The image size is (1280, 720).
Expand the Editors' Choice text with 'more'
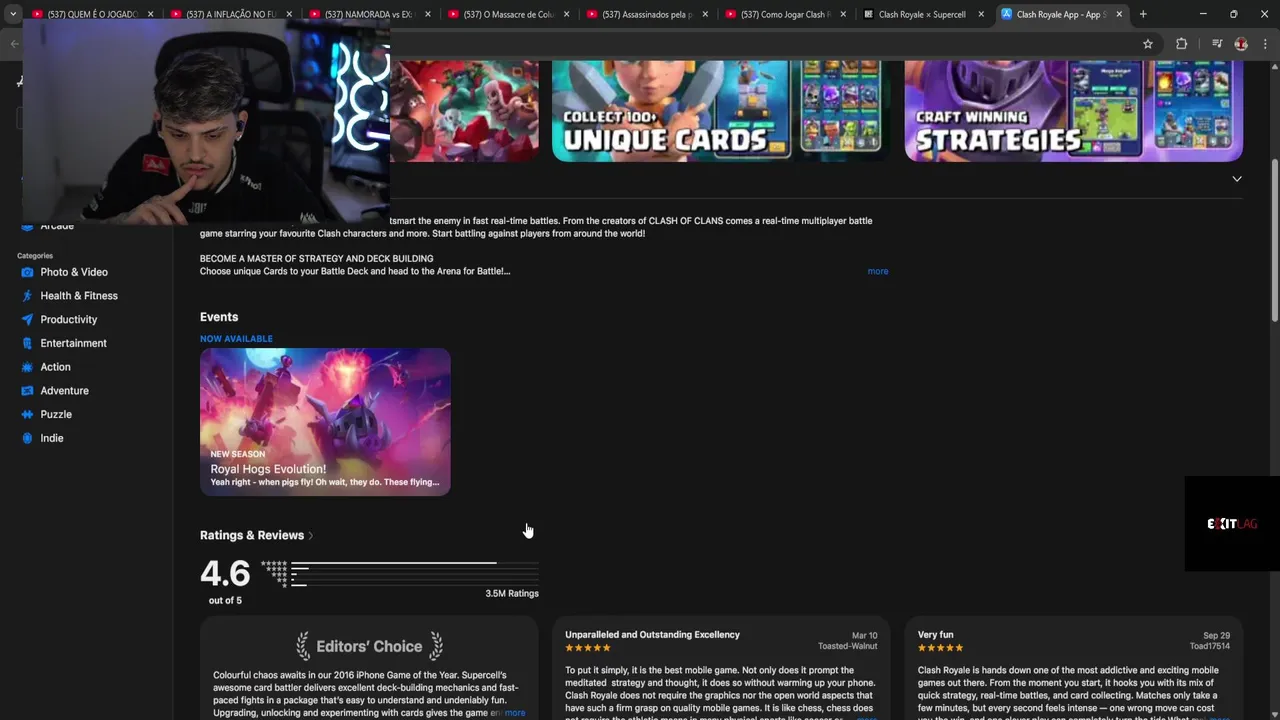coord(515,713)
